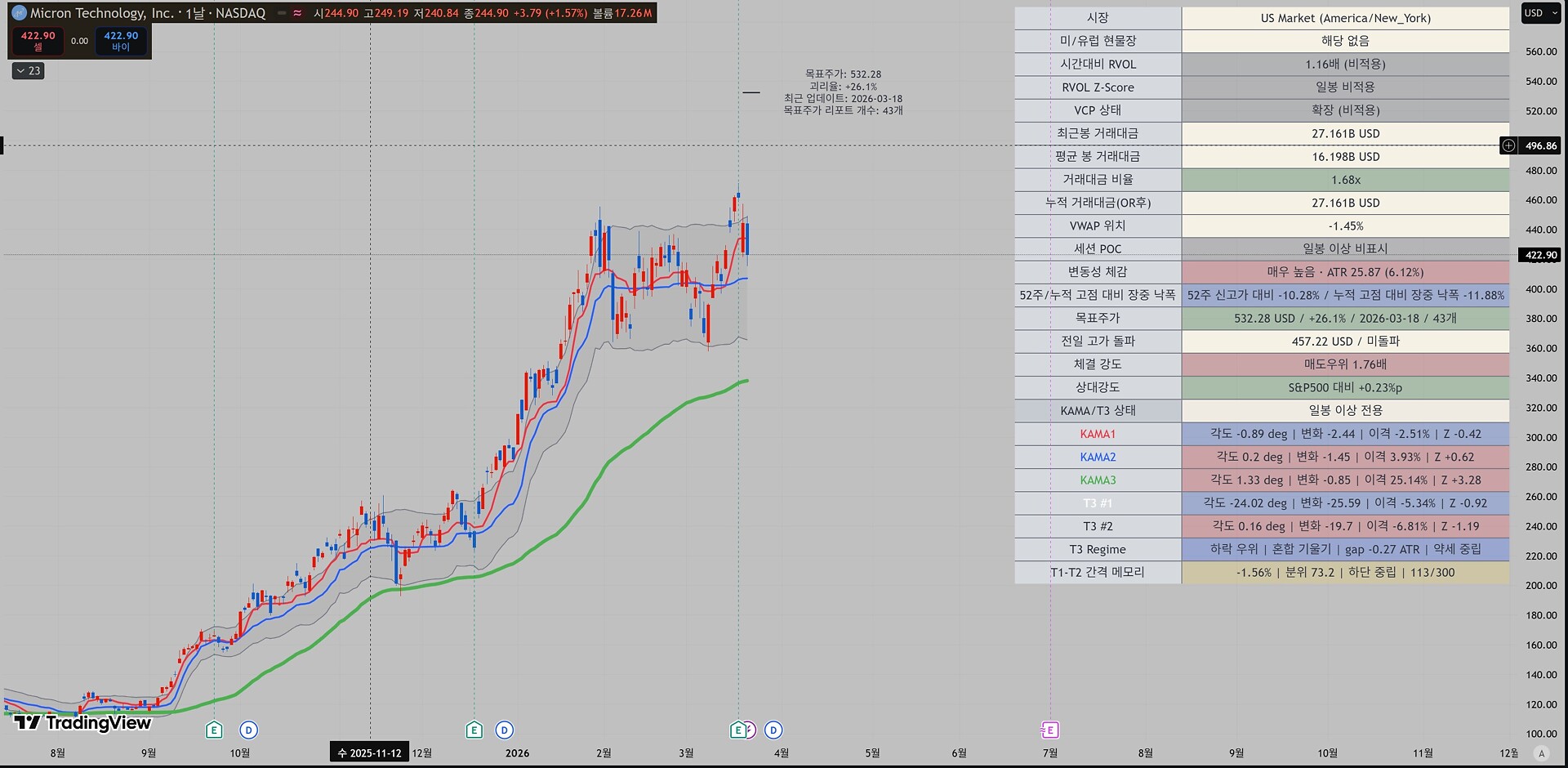Click the T1-T2 간격 메모리 value cell

tap(1345, 573)
